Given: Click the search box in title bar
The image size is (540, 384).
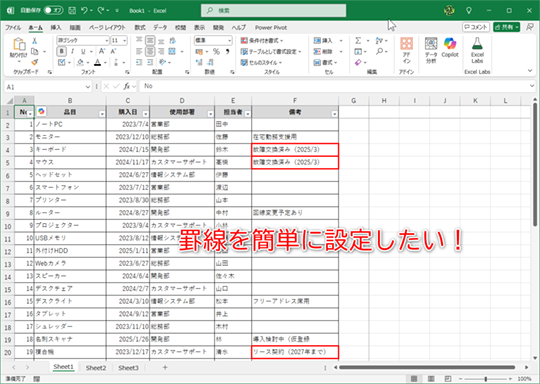Looking at the screenshot, I should tap(273, 11).
